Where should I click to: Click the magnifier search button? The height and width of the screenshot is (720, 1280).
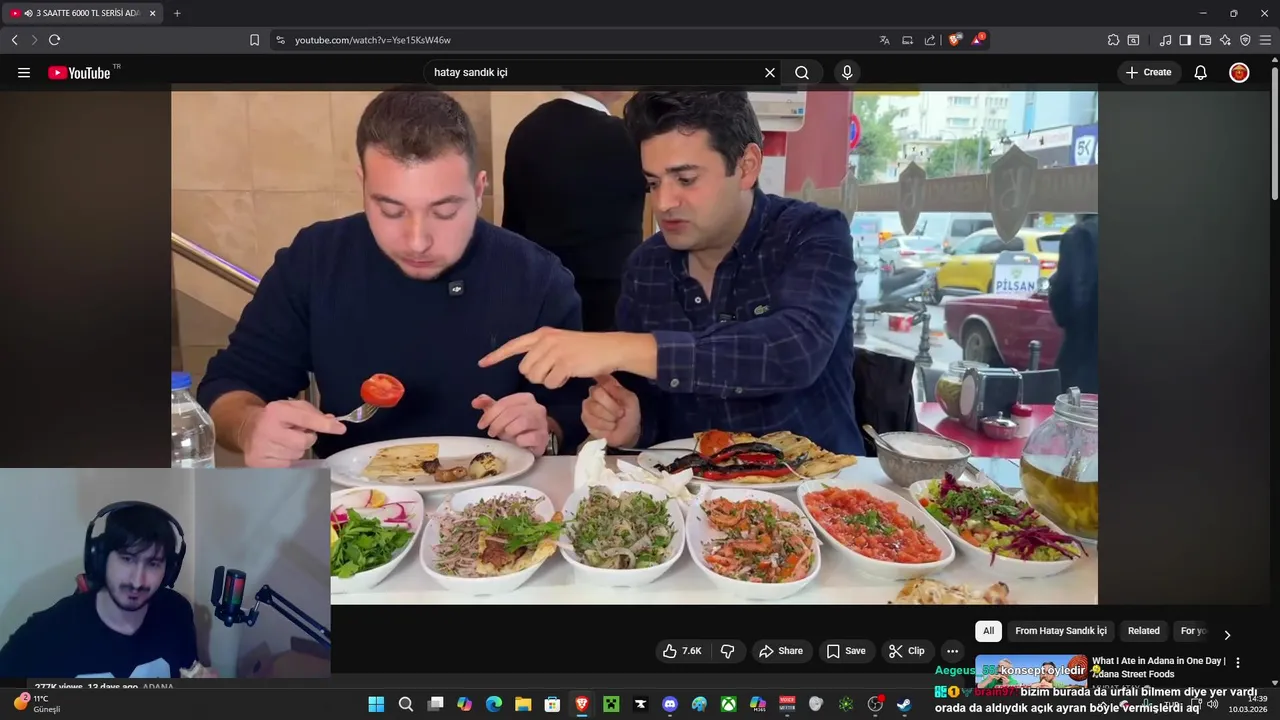tap(802, 72)
